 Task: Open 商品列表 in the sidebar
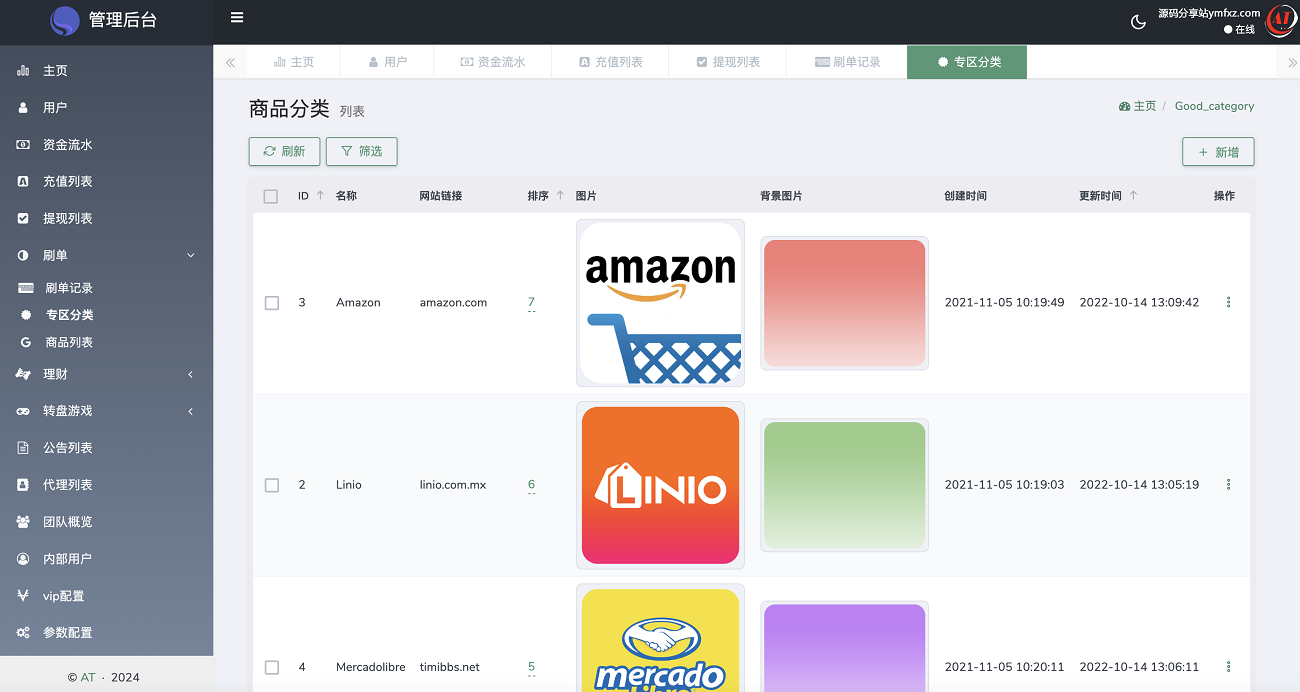[69, 342]
